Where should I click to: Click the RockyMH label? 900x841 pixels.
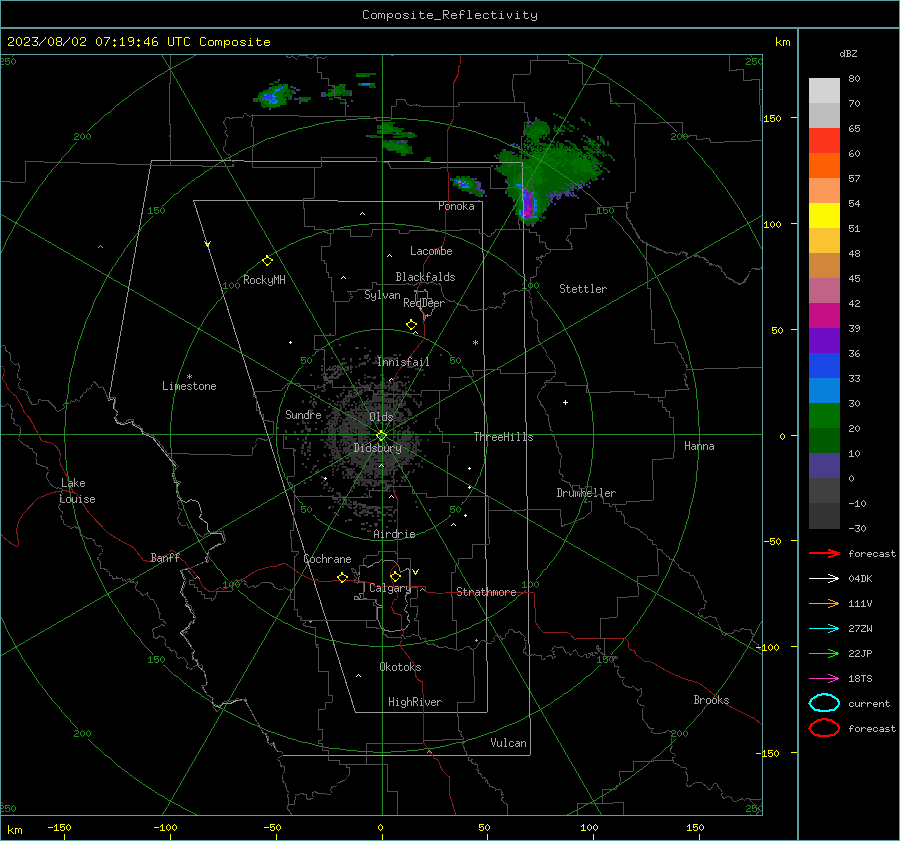pos(264,280)
